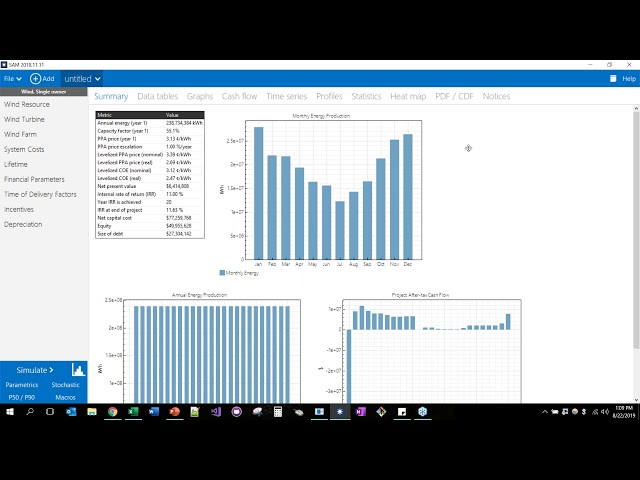Image resolution: width=640 pixels, height=480 pixels.
Task: Click the Monthly Energy legend swatch
Action: 222,273
